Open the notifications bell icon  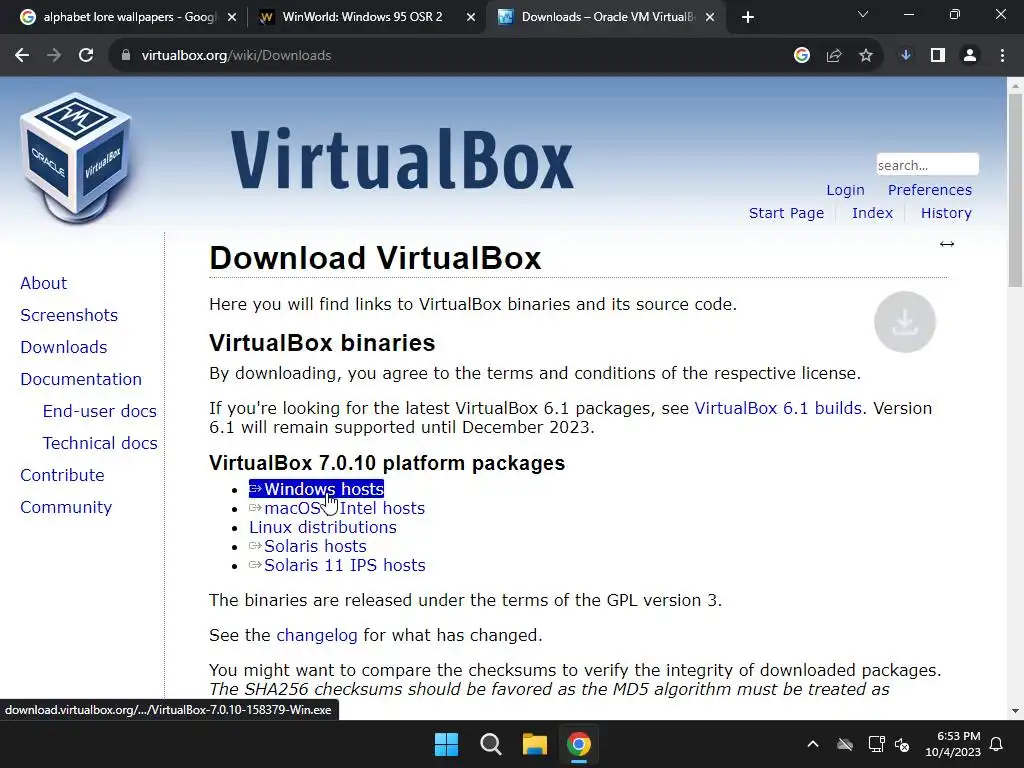click(997, 744)
